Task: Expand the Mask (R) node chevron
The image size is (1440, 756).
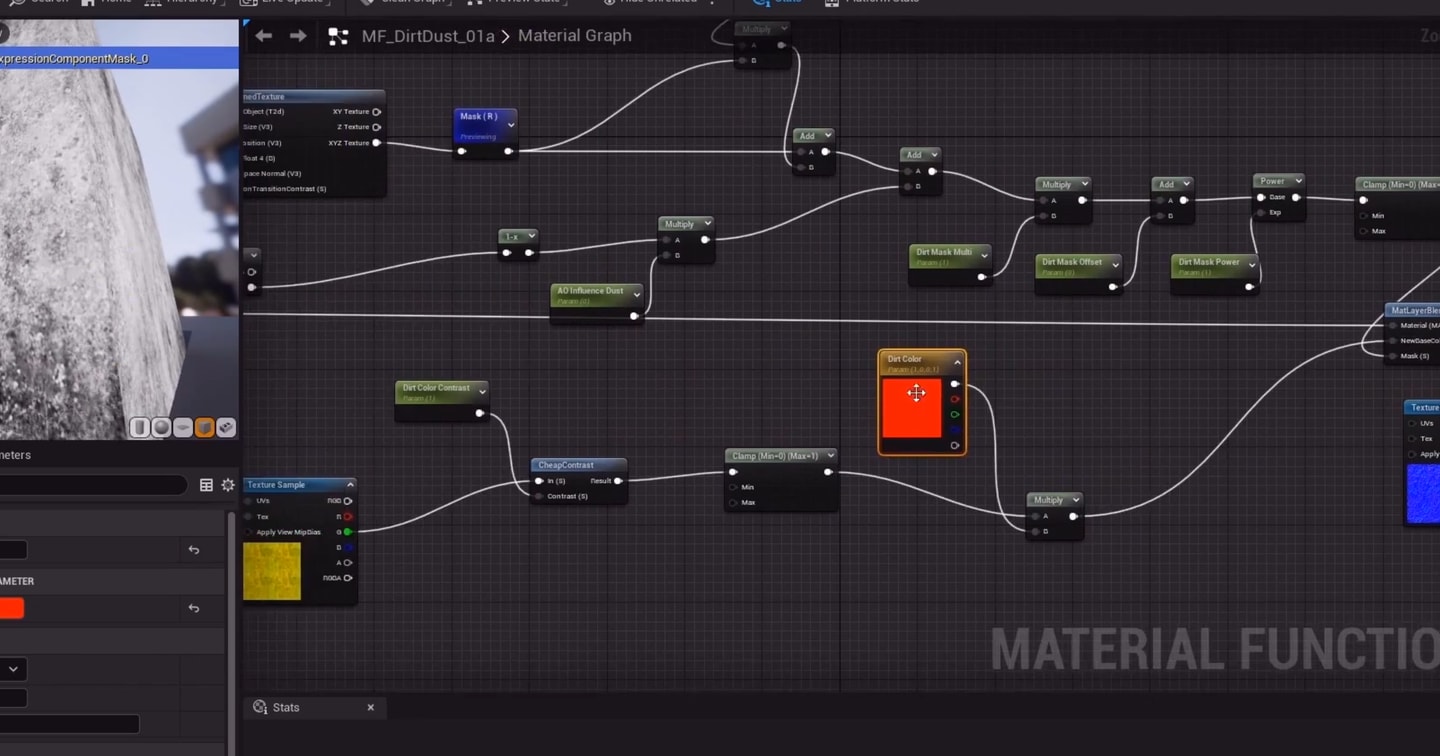Action: point(511,125)
